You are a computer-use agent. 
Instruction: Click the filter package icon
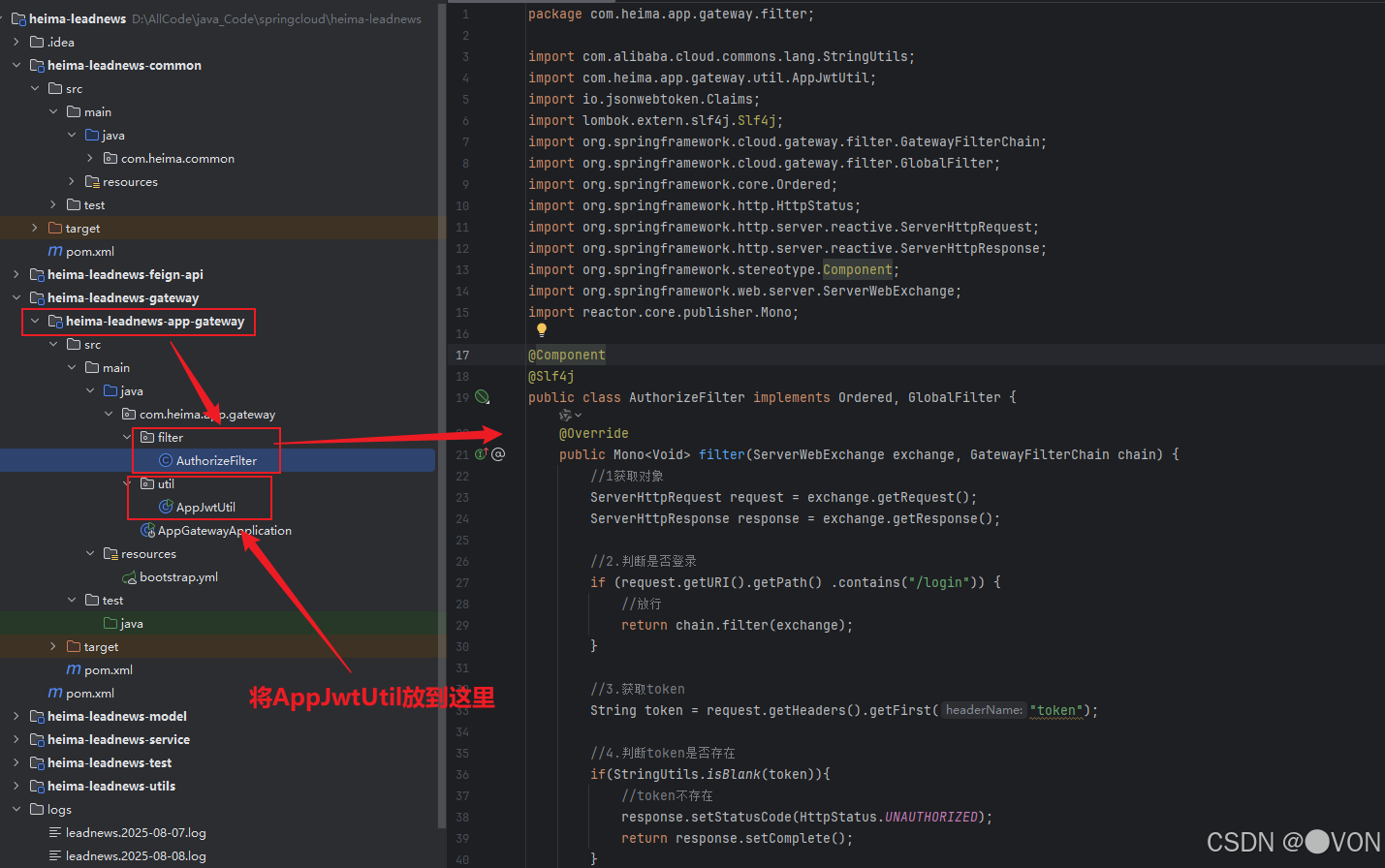click(x=147, y=438)
